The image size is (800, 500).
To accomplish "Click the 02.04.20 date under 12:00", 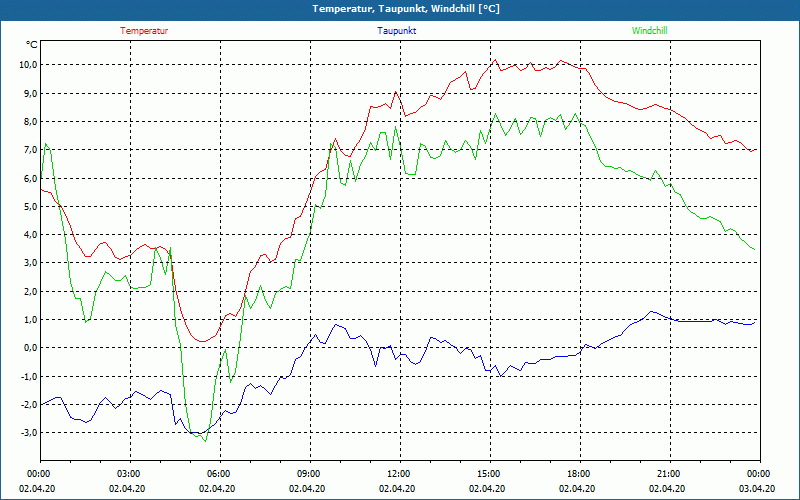I will (x=397, y=488).
